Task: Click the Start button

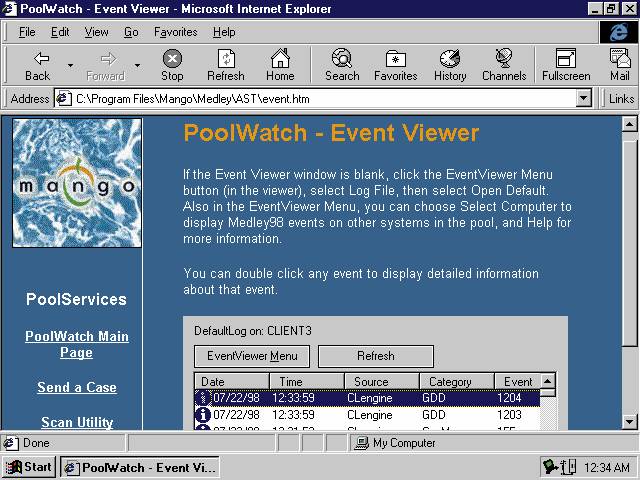Action: coord(29,467)
